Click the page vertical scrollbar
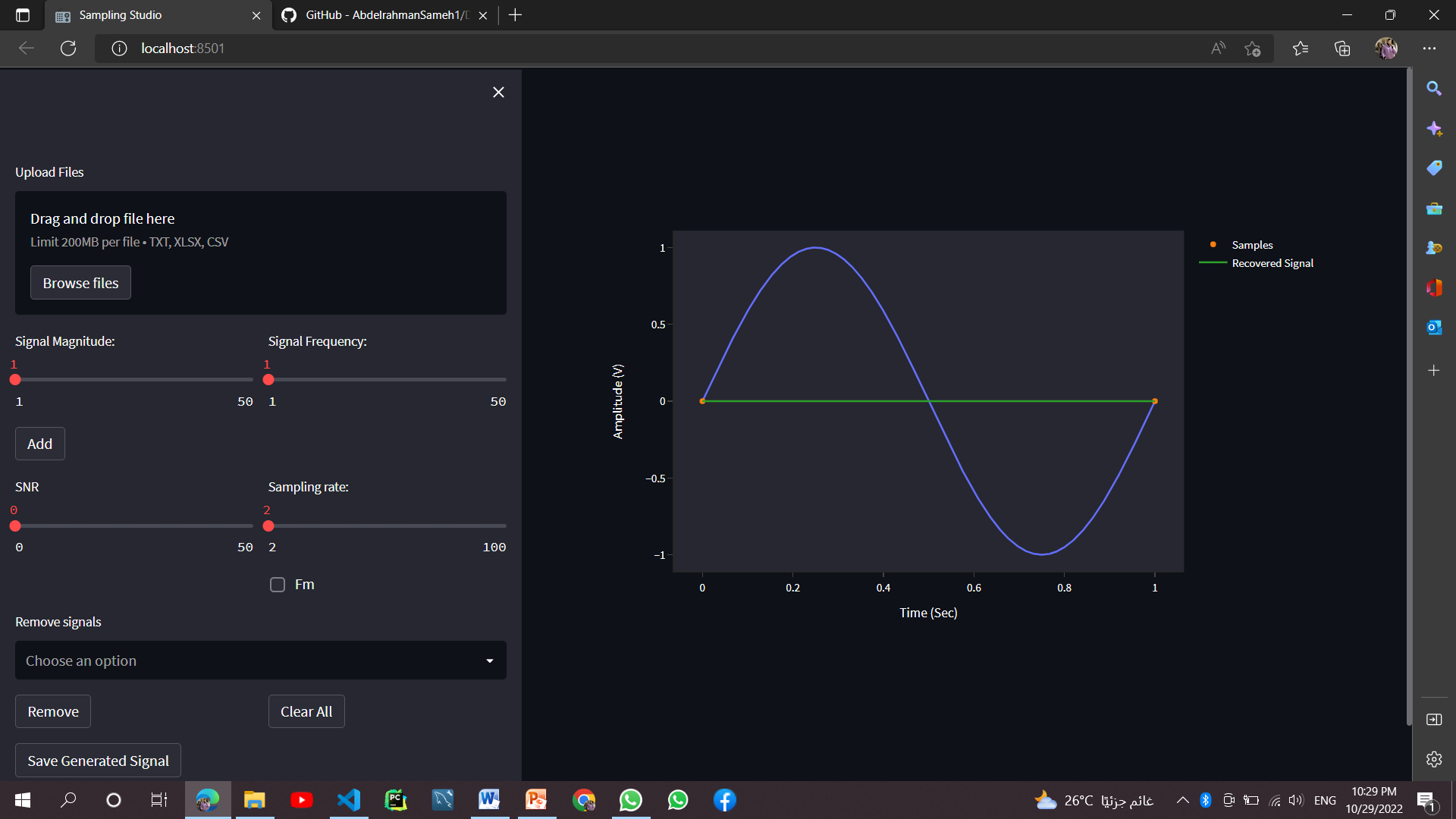This screenshot has width=1456, height=819. click(x=1408, y=397)
